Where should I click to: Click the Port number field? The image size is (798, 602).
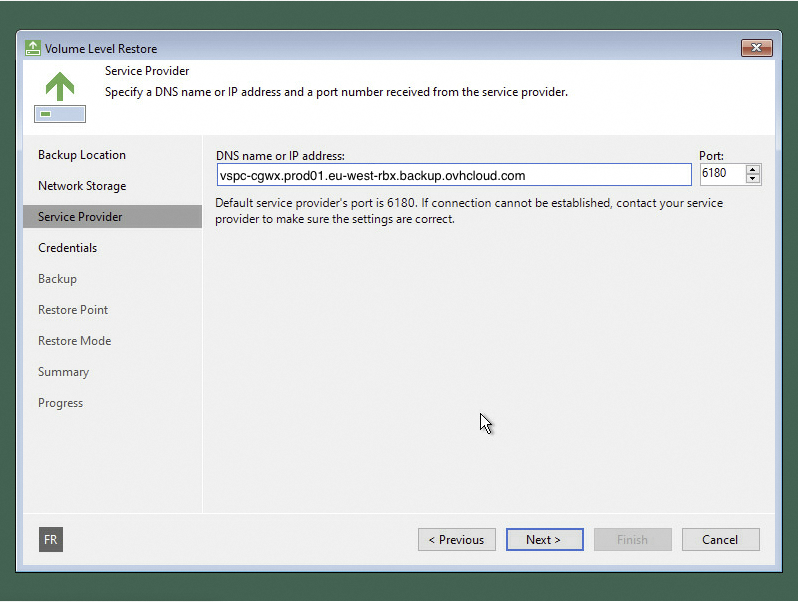tap(722, 175)
